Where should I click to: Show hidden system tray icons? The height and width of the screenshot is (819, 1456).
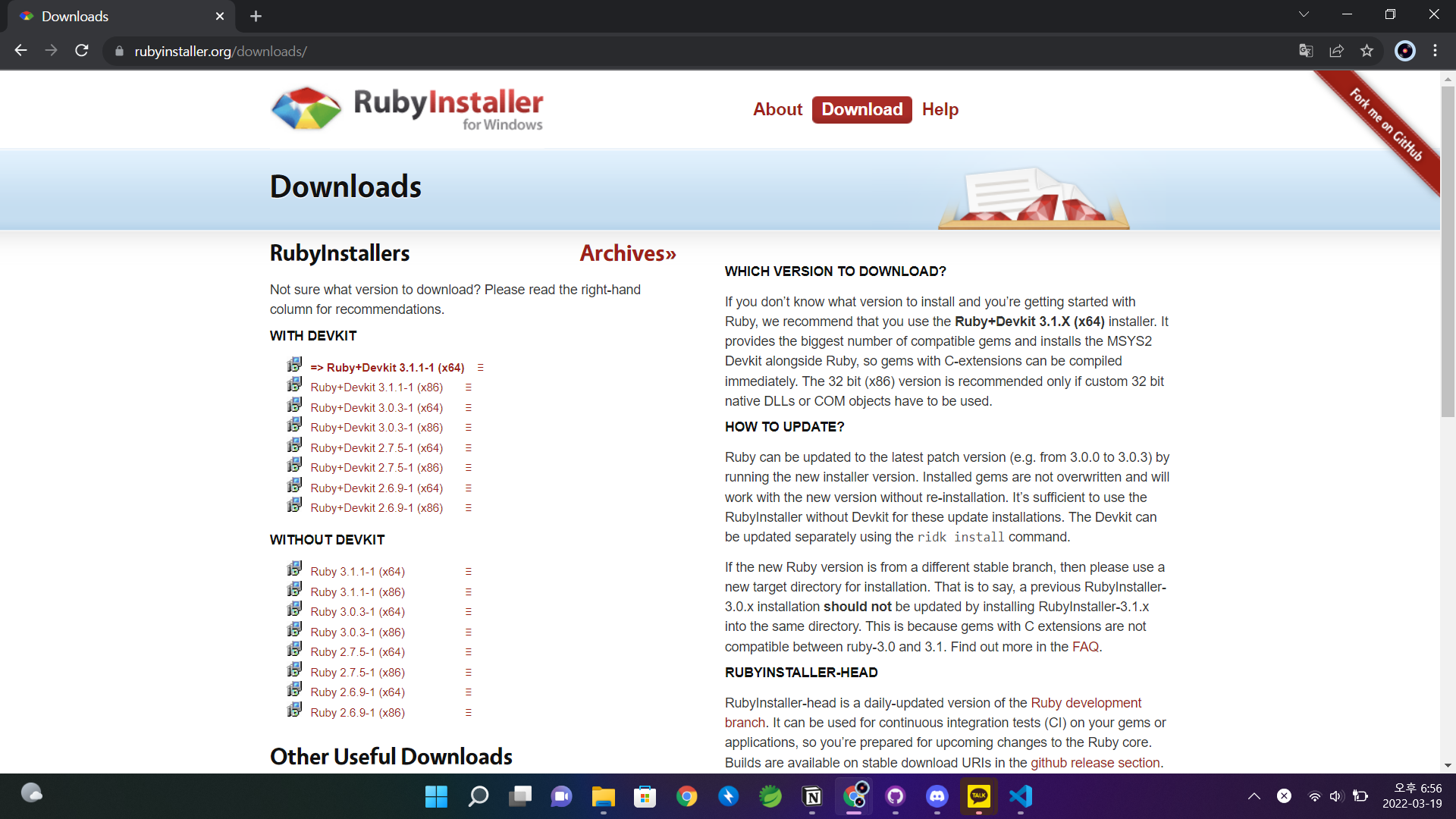[x=1254, y=796]
